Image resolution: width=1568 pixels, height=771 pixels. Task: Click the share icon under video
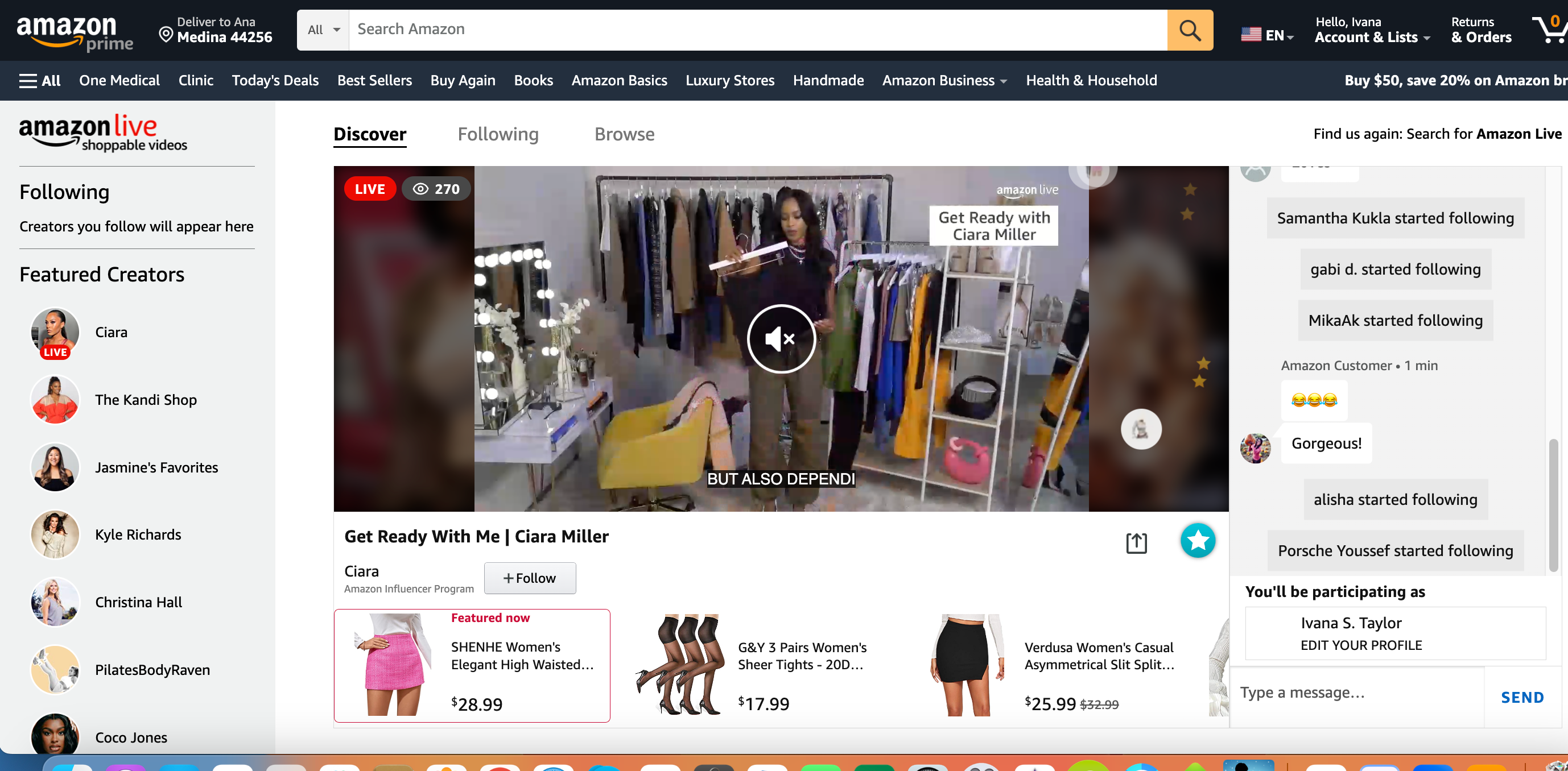1136,542
